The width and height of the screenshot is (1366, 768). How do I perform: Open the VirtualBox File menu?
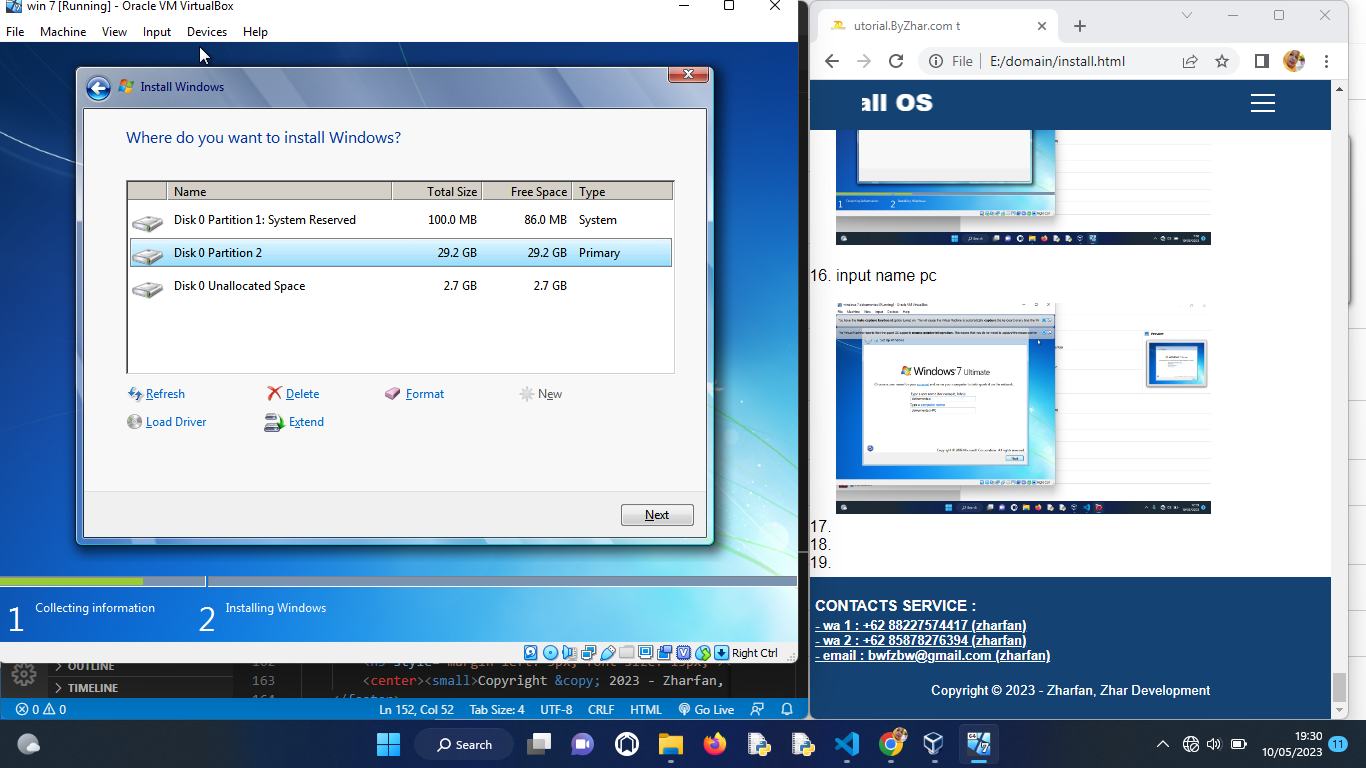[15, 32]
